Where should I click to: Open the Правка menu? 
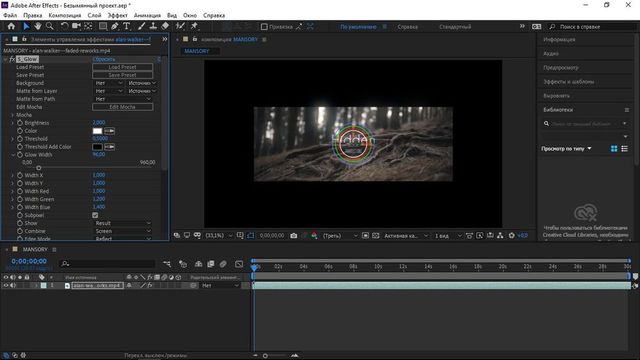click(33, 15)
